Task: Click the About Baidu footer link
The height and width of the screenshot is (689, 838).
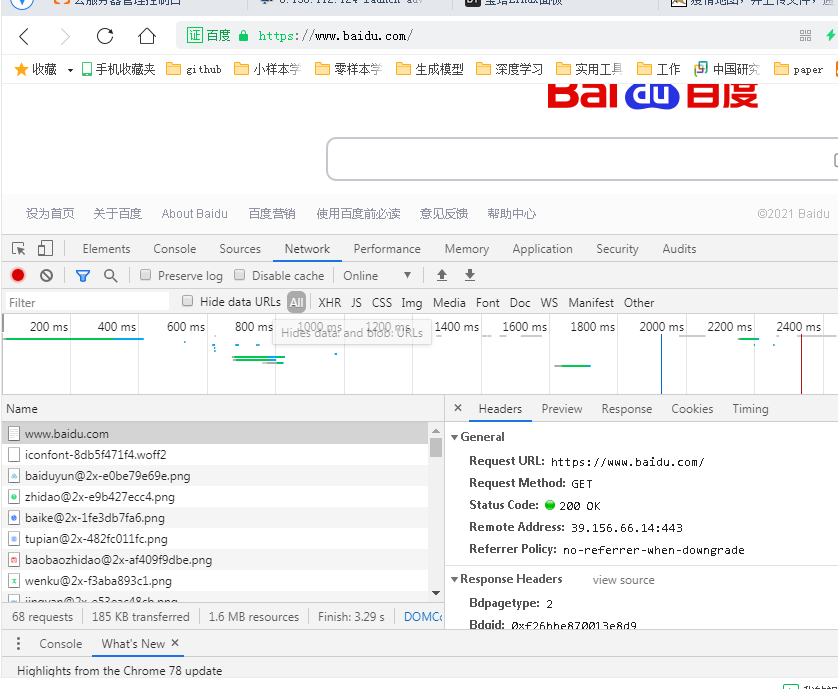Action: point(195,214)
